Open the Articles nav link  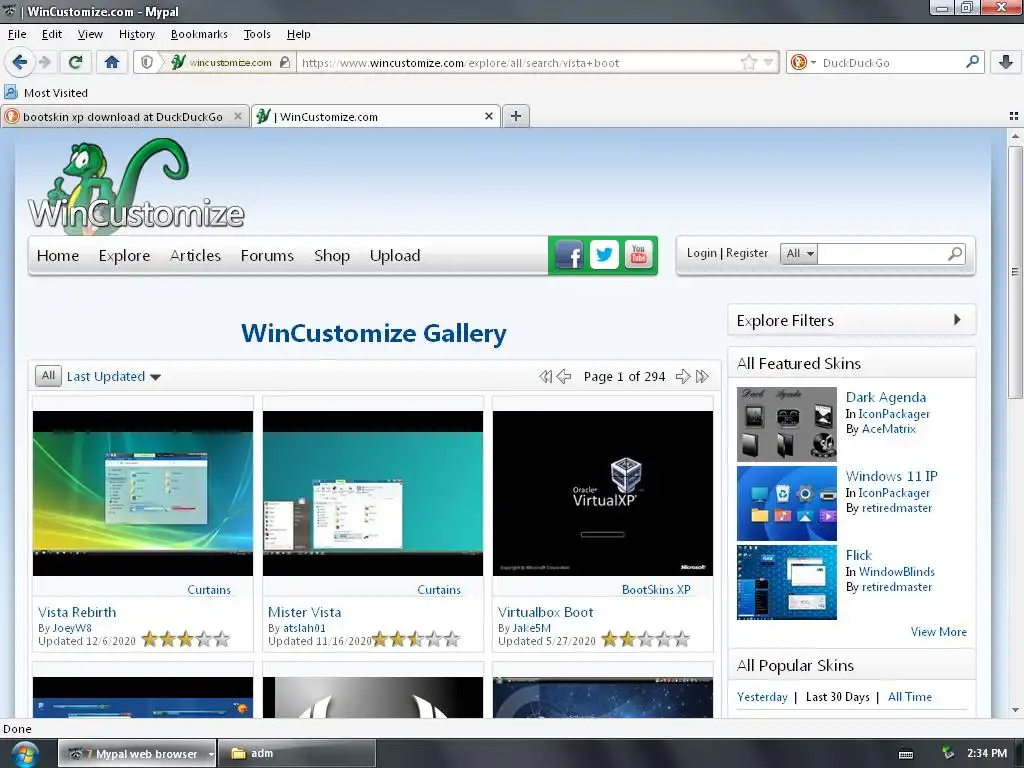pyautogui.click(x=195, y=255)
